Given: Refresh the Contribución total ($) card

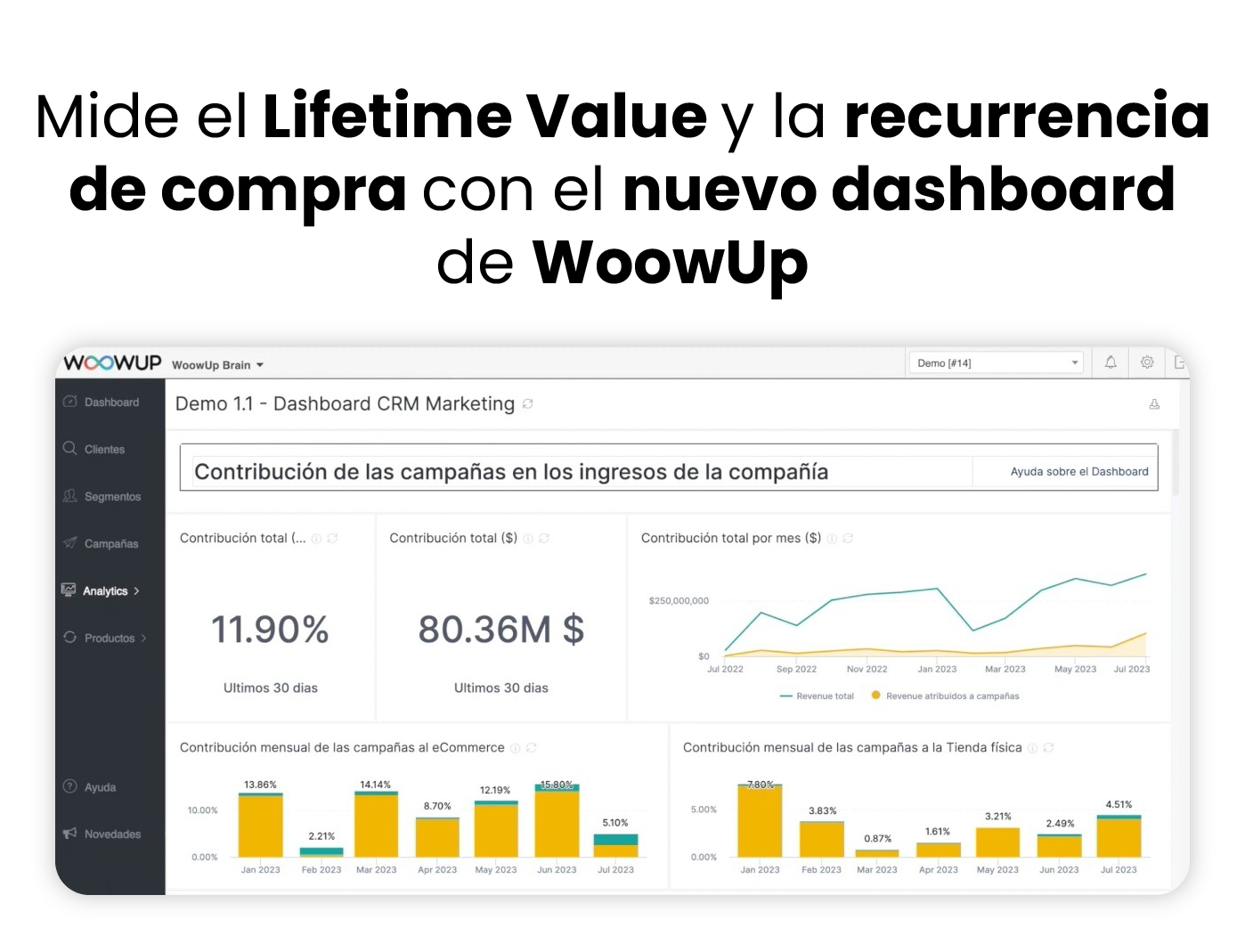Looking at the screenshot, I should pyautogui.click(x=544, y=539).
